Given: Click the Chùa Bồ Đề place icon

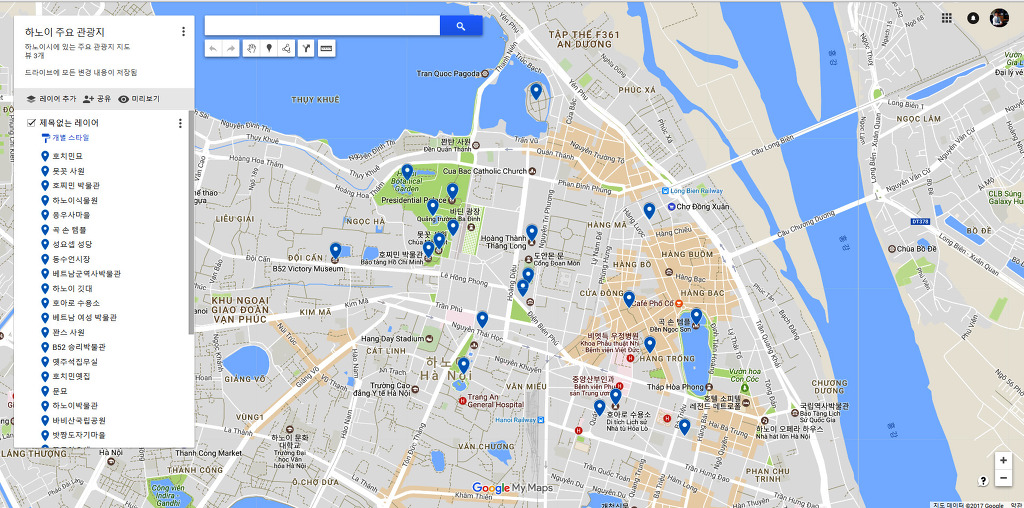Looking at the screenshot, I should coord(891,248).
